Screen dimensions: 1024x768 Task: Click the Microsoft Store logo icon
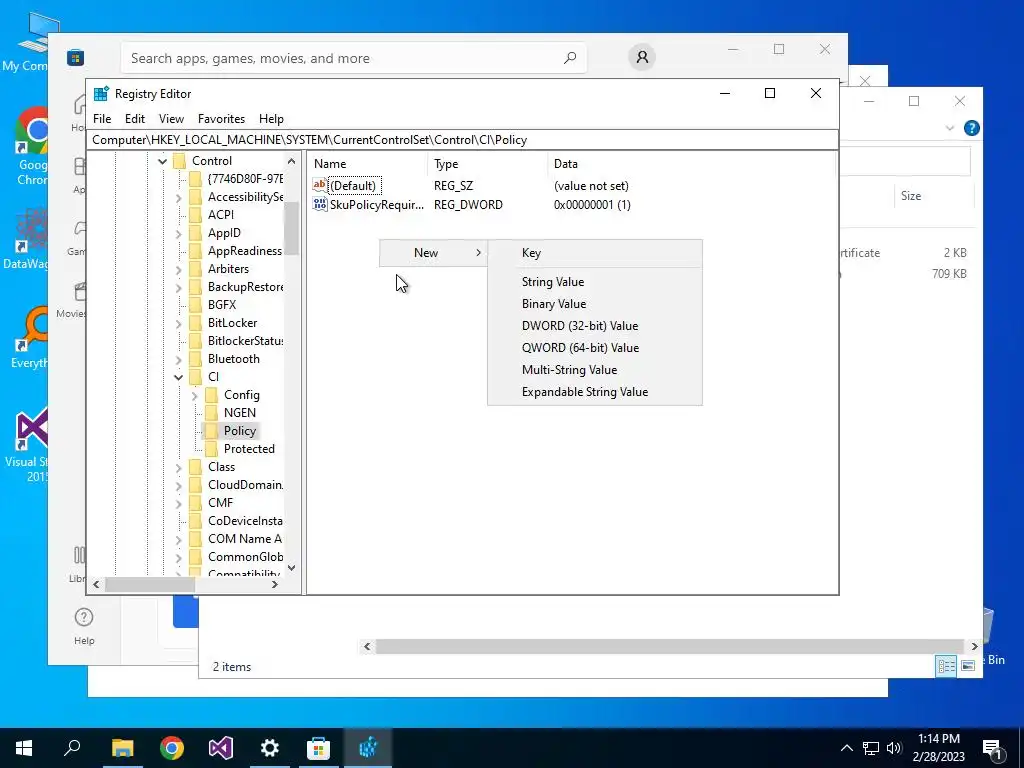pos(75,57)
